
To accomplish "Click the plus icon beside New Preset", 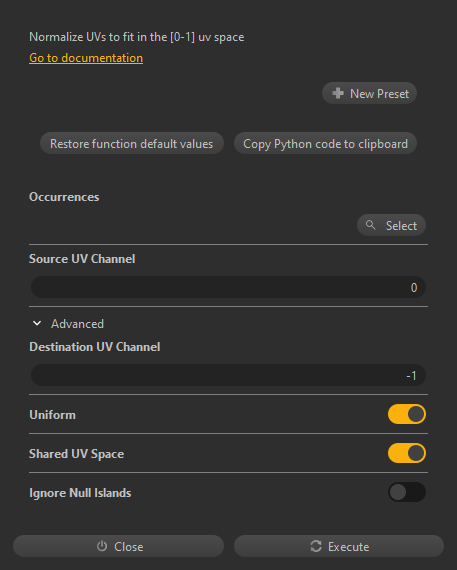I will pyautogui.click(x=338, y=93).
